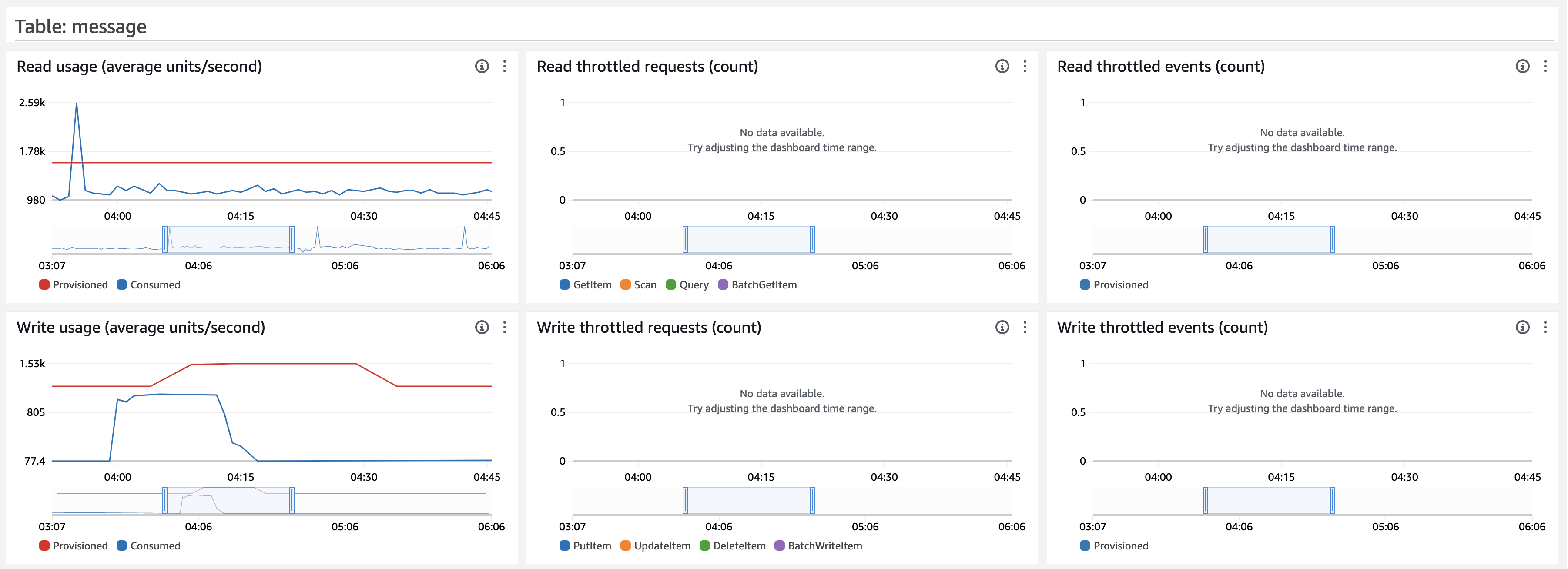The height and width of the screenshot is (569, 1568).
Task: Click left handle of Read usage range selector
Action: pyautogui.click(x=165, y=239)
